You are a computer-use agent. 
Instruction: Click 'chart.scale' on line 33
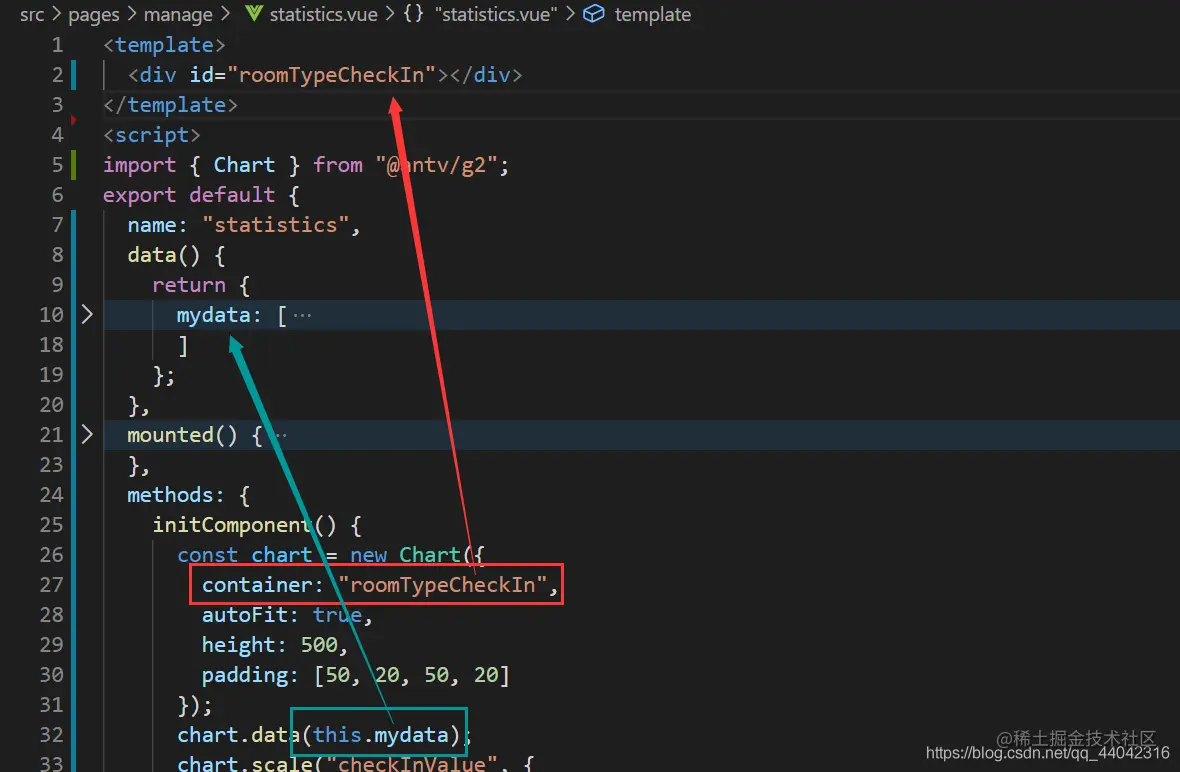click(245, 763)
